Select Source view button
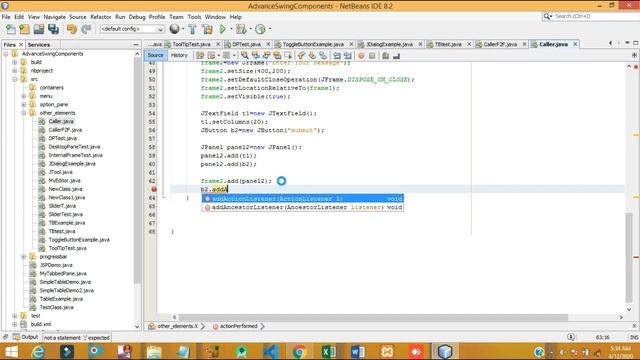This screenshot has width=640, height=360. click(x=155, y=55)
